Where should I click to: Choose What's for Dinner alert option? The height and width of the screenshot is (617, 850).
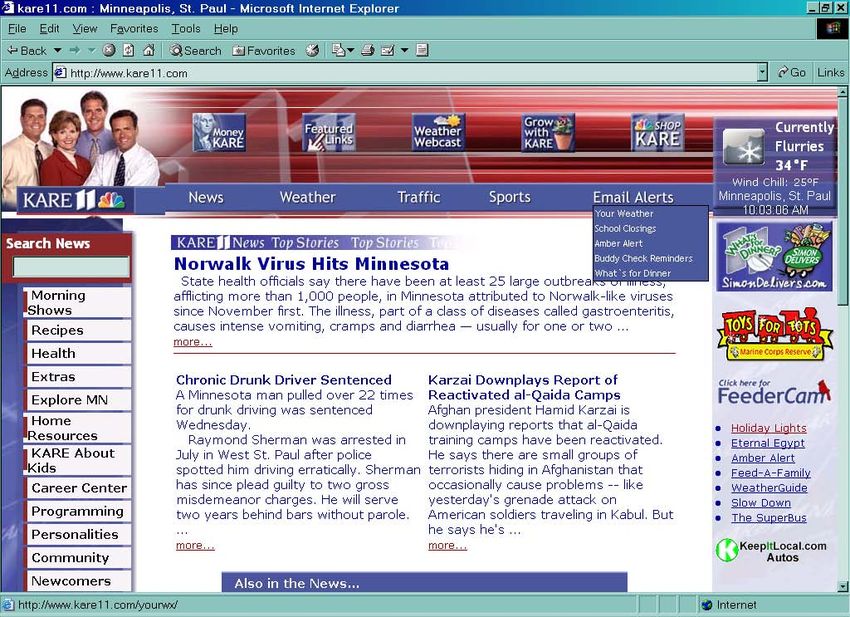[633, 273]
